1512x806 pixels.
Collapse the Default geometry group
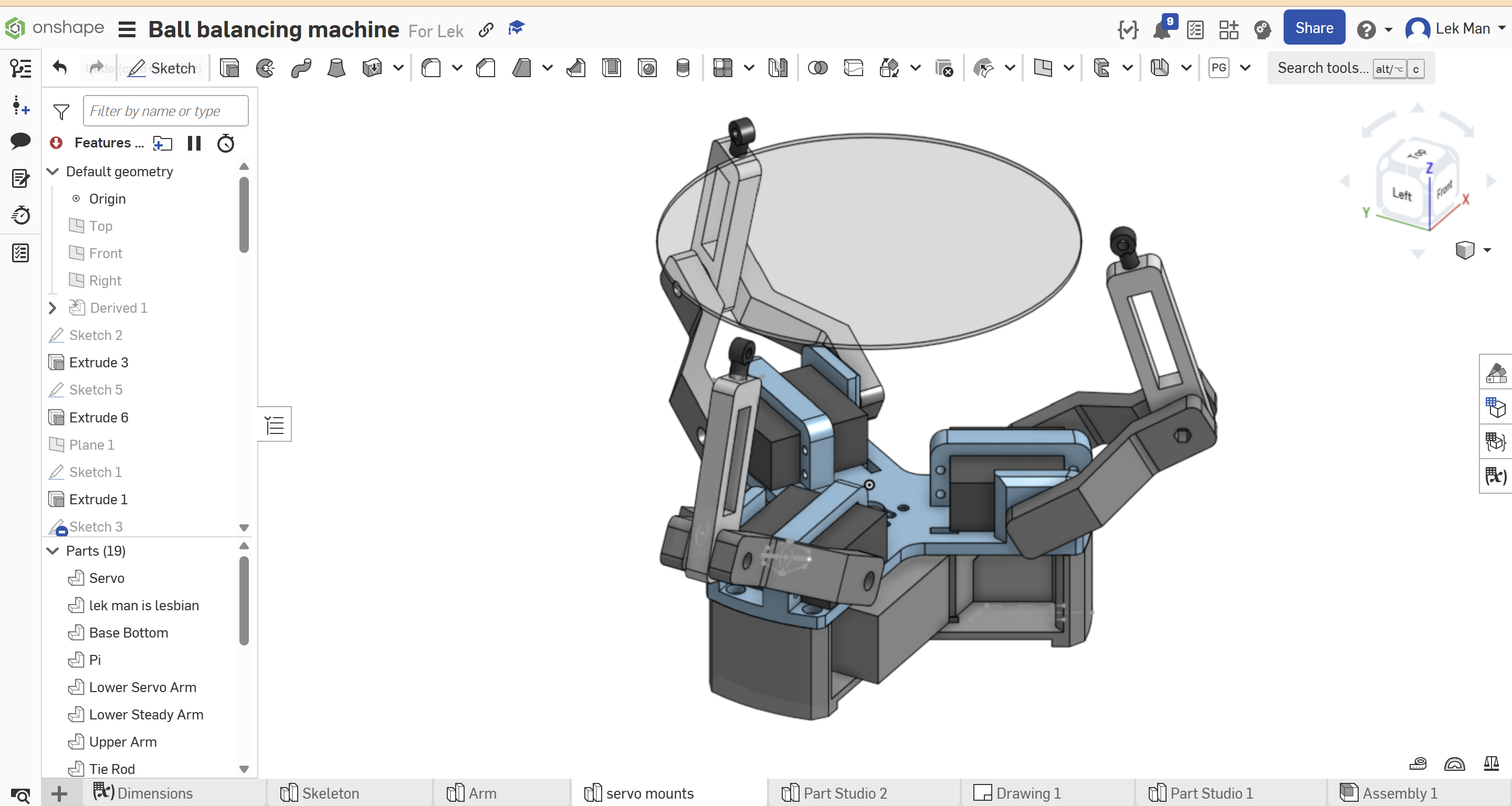[x=53, y=171]
